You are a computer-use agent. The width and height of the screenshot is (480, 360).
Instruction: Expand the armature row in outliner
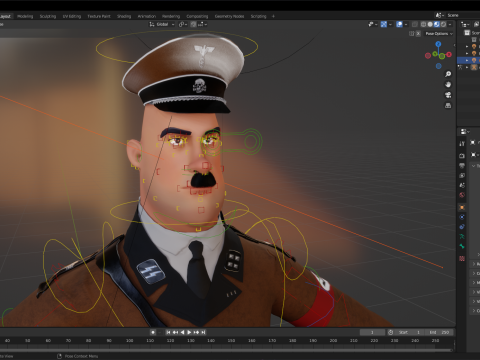point(467,67)
